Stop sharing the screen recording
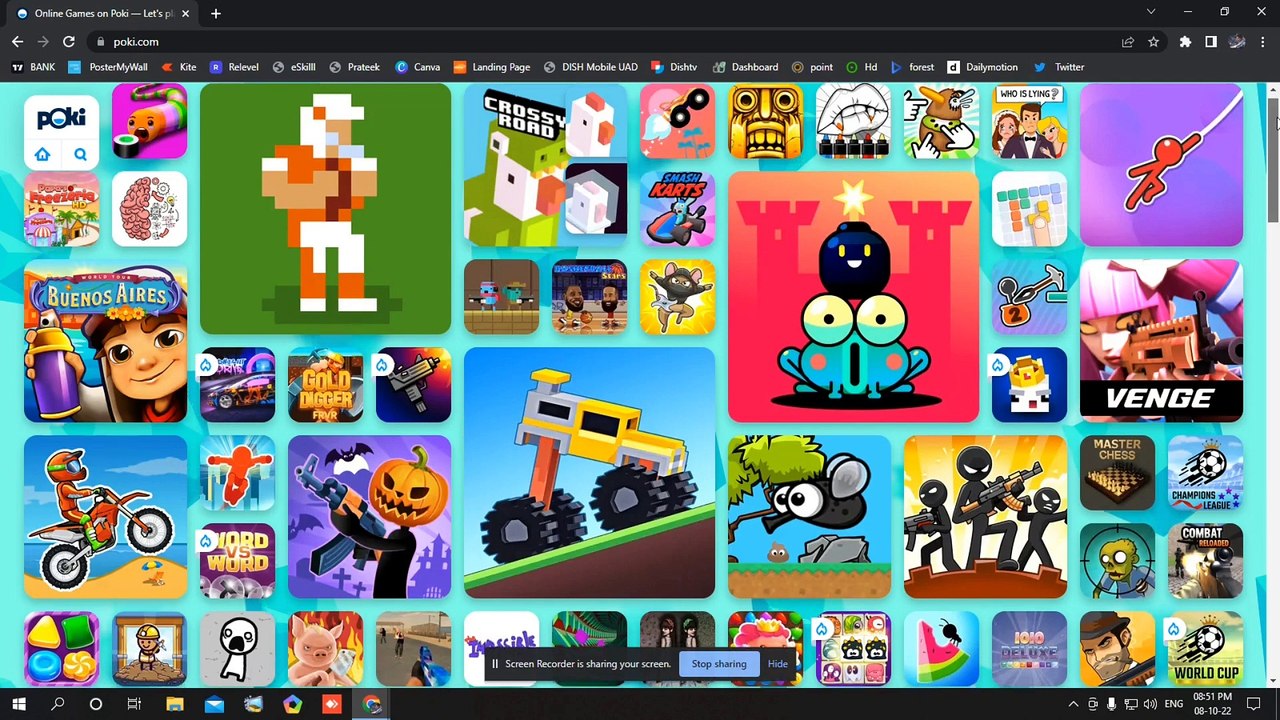 [719, 663]
